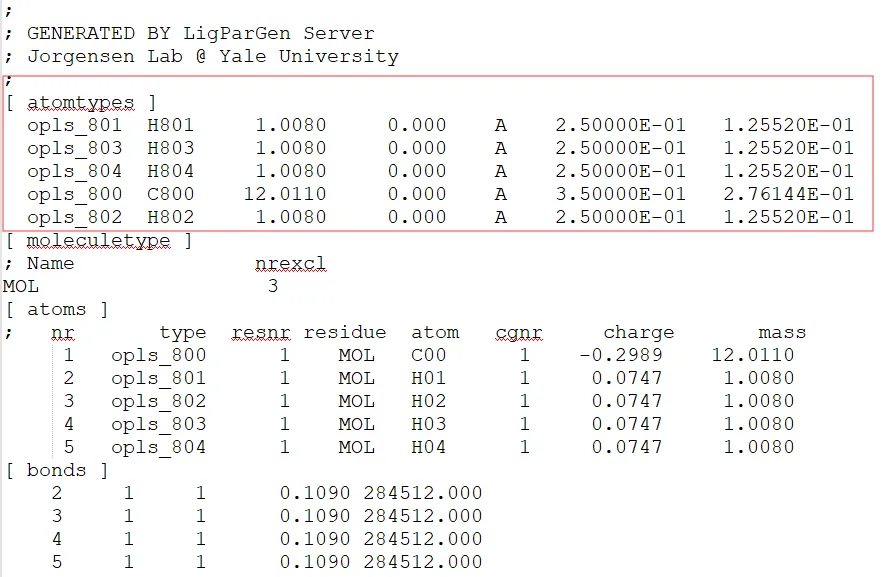Screen dimensions: 890x577
Task: Click the 'GENERATED BY LigParGen Server' comment line
Action: (201, 33)
